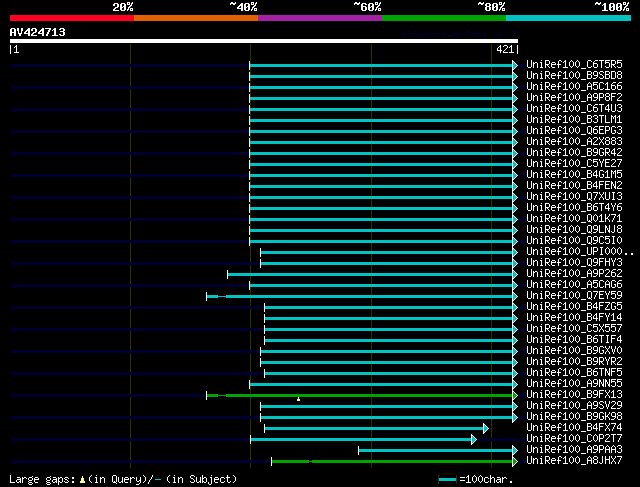Select label UniRef100_B9RYR2
The image size is (640, 487).
click(574, 362)
